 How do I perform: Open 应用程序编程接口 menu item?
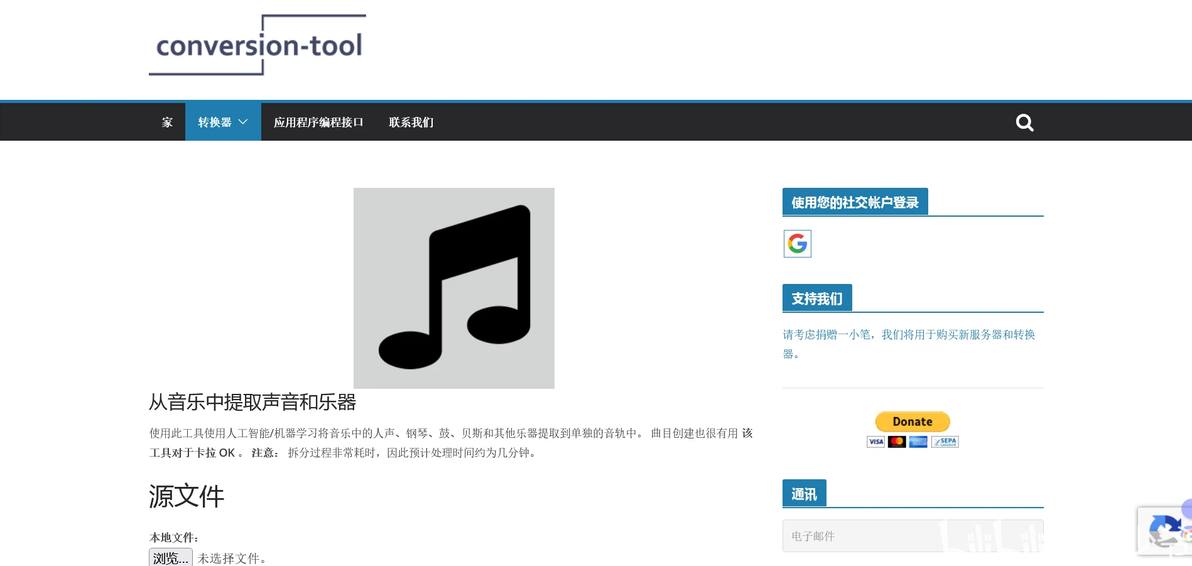319,122
